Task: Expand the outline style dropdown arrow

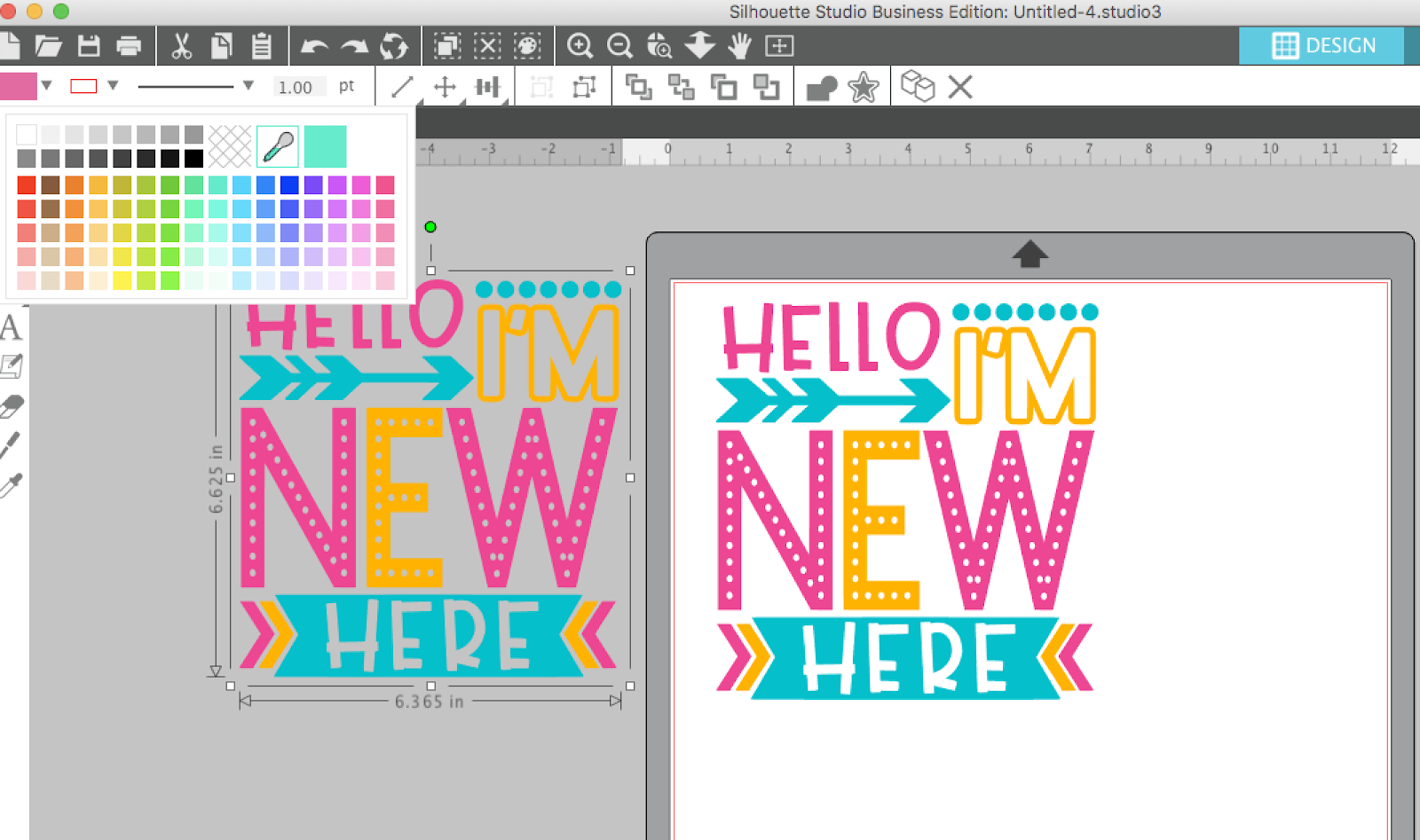Action: pos(248,86)
